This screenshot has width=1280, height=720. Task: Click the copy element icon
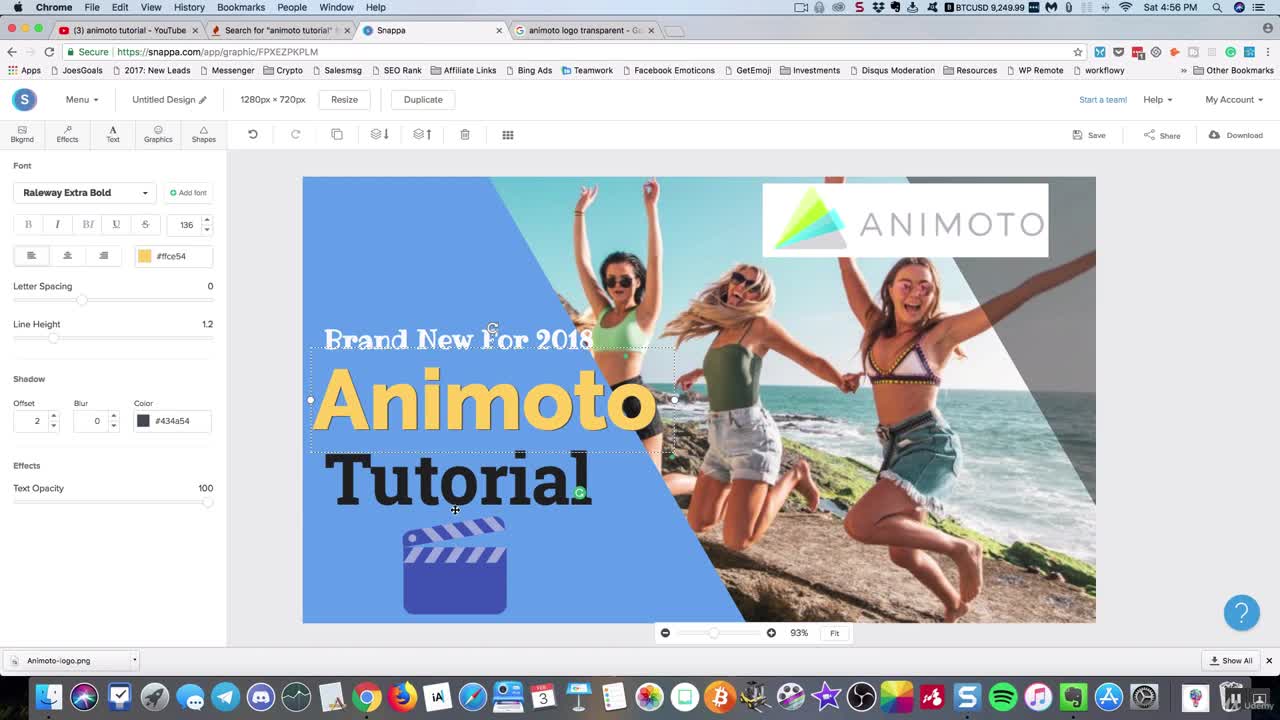337,134
